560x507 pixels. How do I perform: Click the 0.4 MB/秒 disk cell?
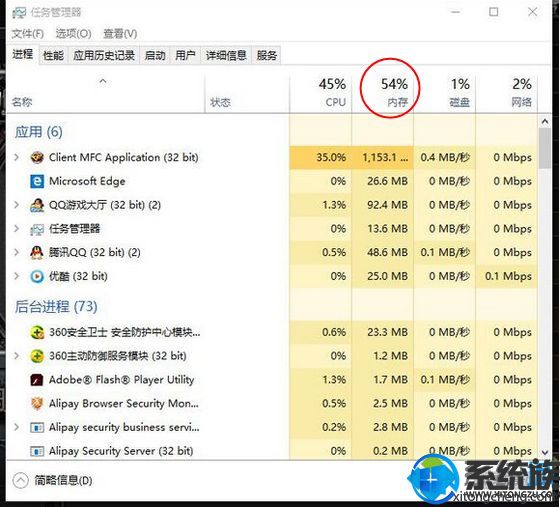[x=445, y=157]
